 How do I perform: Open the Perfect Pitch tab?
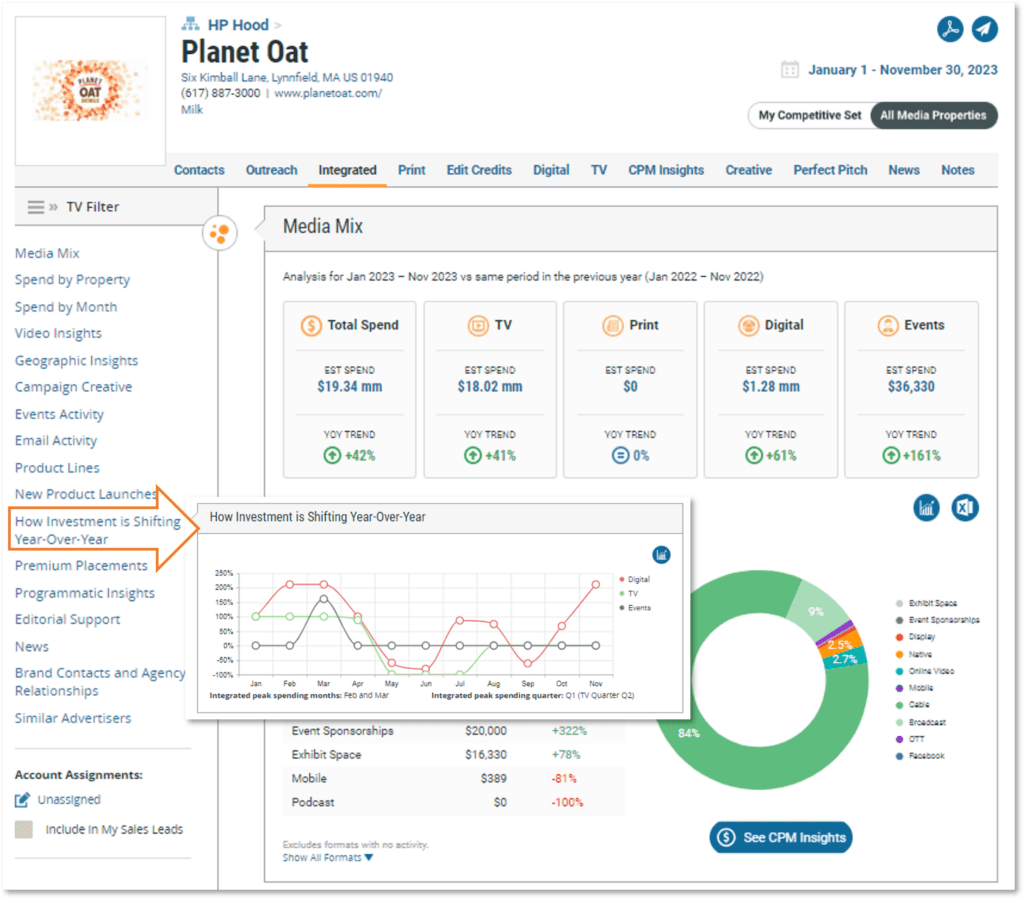pos(830,170)
